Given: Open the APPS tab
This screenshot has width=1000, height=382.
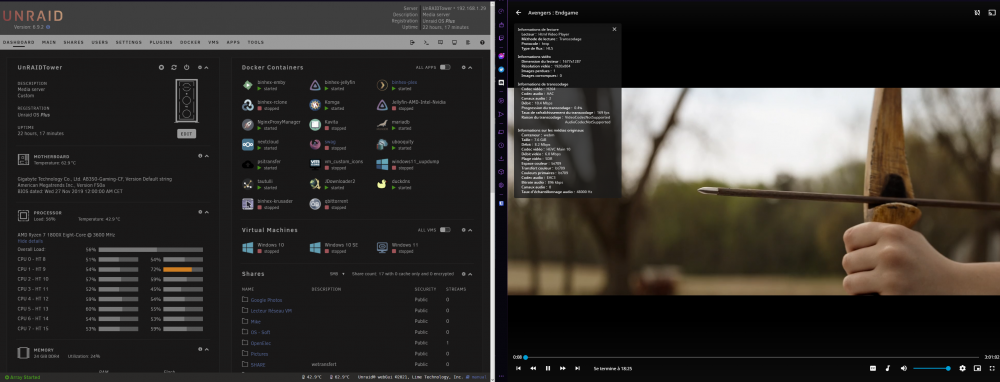Looking at the screenshot, I should tap(233, 42).
